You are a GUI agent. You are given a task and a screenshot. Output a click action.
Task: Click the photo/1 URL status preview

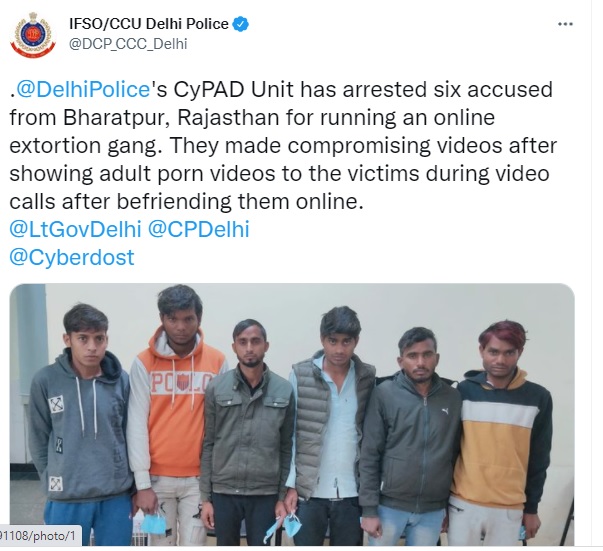point(40,536)
